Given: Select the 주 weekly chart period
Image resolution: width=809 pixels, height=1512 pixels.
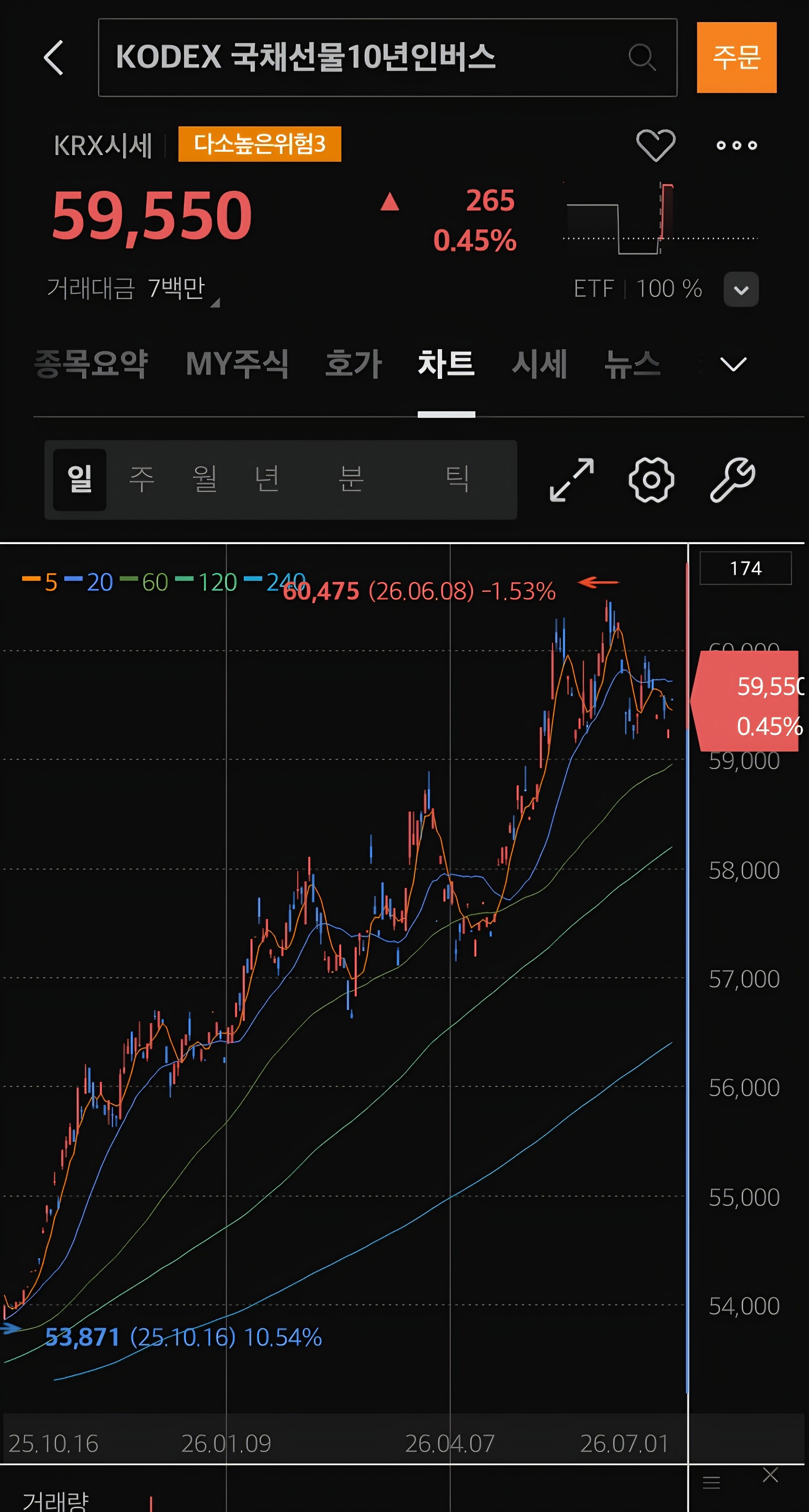Looking at the screenshot, I should coord(142,480).
